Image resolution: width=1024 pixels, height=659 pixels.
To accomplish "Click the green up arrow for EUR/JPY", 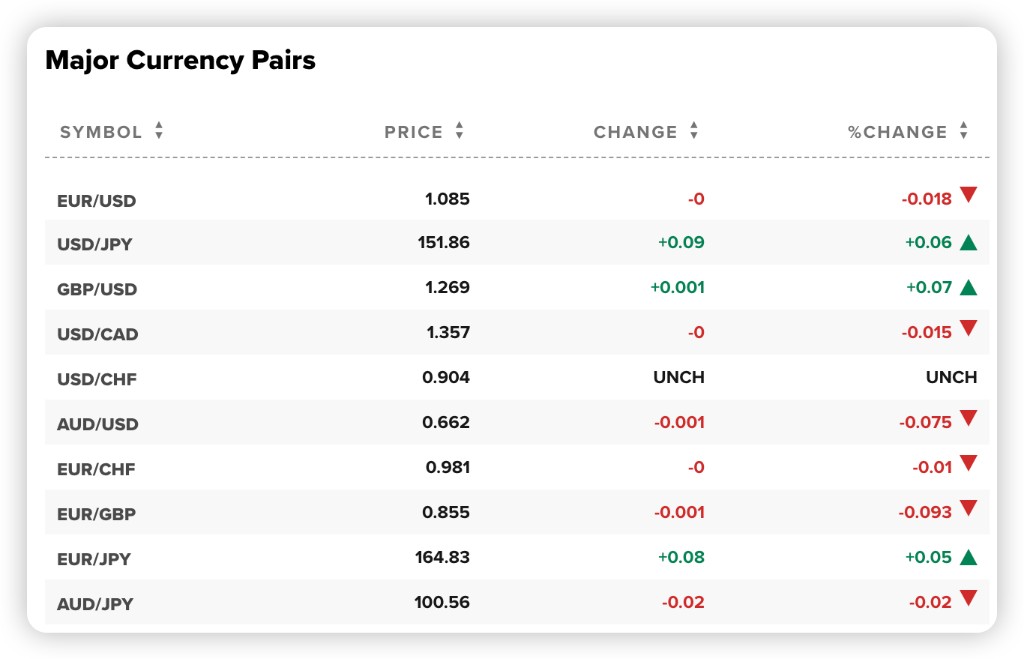I will point(968,557).
